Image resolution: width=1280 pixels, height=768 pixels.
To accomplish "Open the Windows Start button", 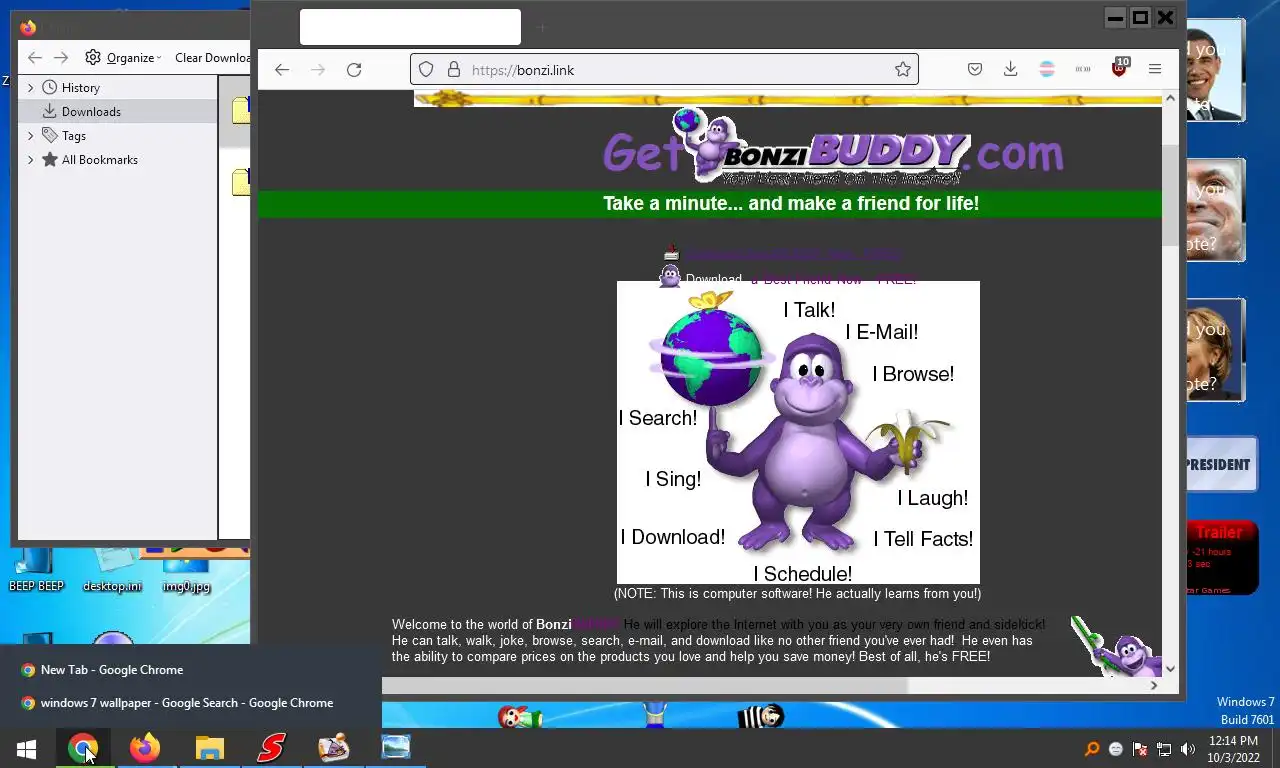I will coord(26,748).
